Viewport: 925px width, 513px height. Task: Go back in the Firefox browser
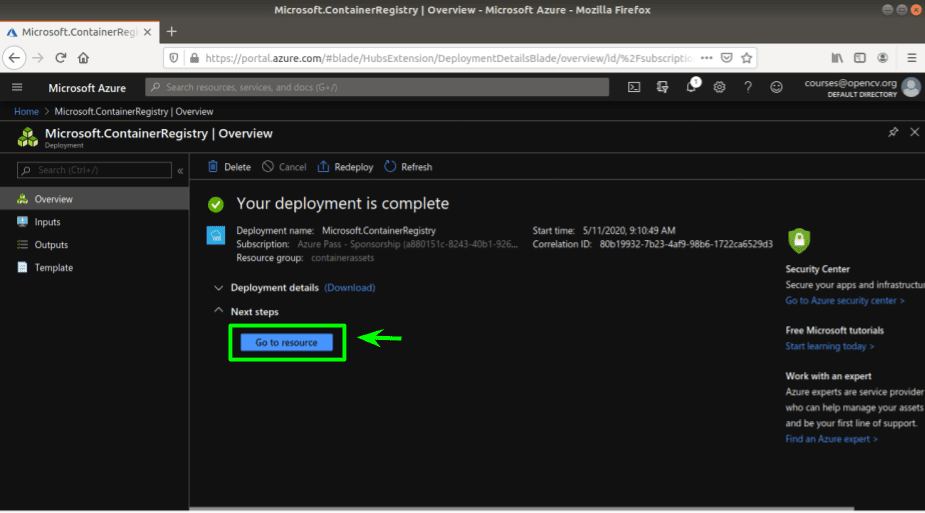[x=15, y=58]
